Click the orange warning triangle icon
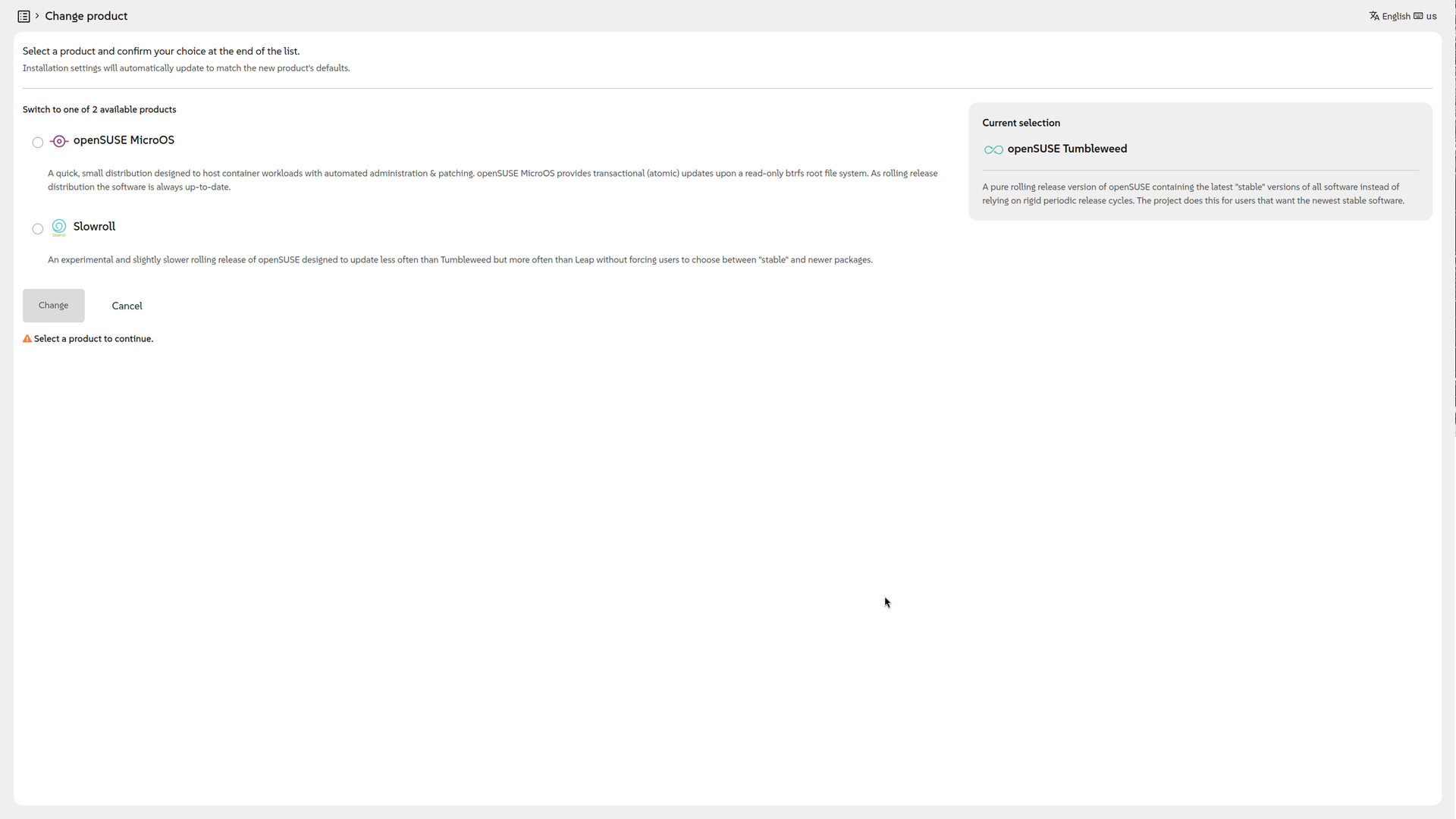The height and width of the screenshot is (819, 1456). (27, 339)
